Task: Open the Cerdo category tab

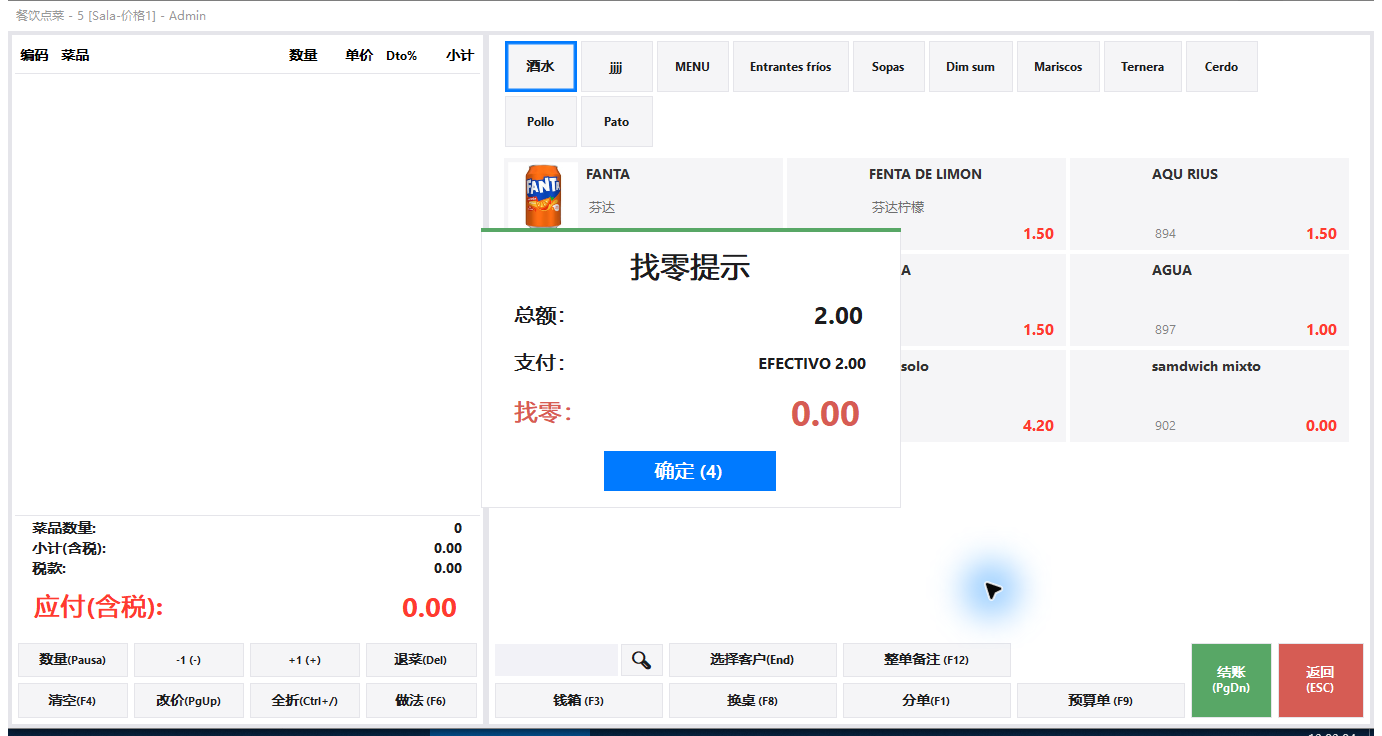Action: (x=1222, y=67)
